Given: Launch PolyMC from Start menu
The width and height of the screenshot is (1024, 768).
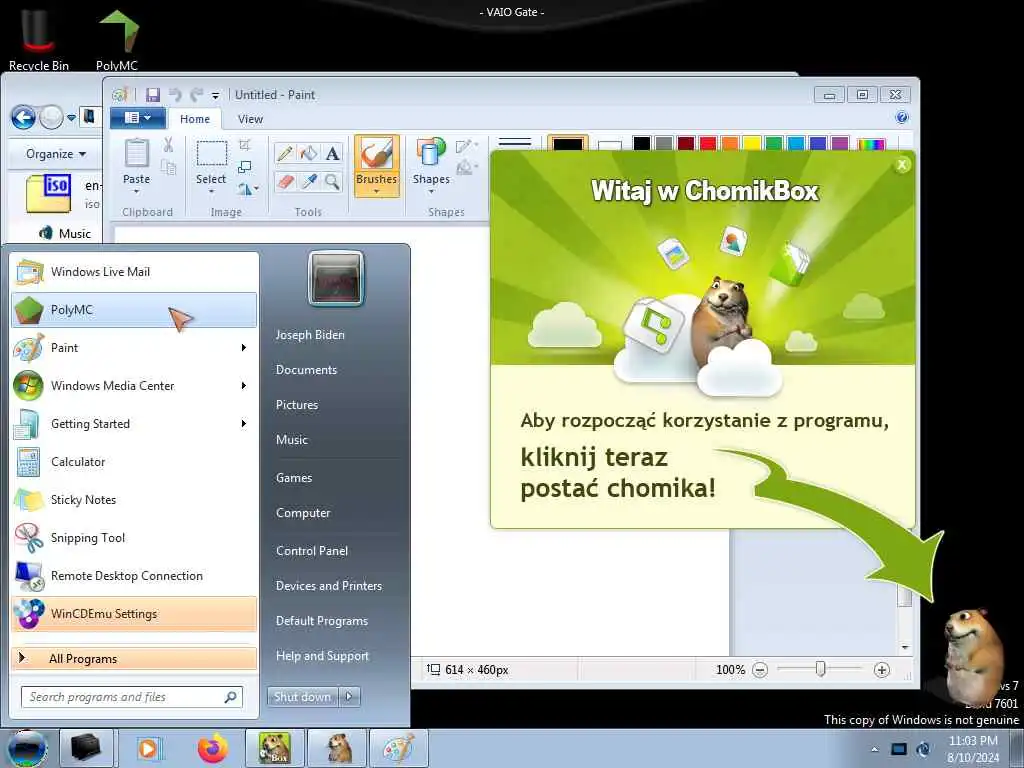Looking at the screenshot, I should tap(135, 310).
